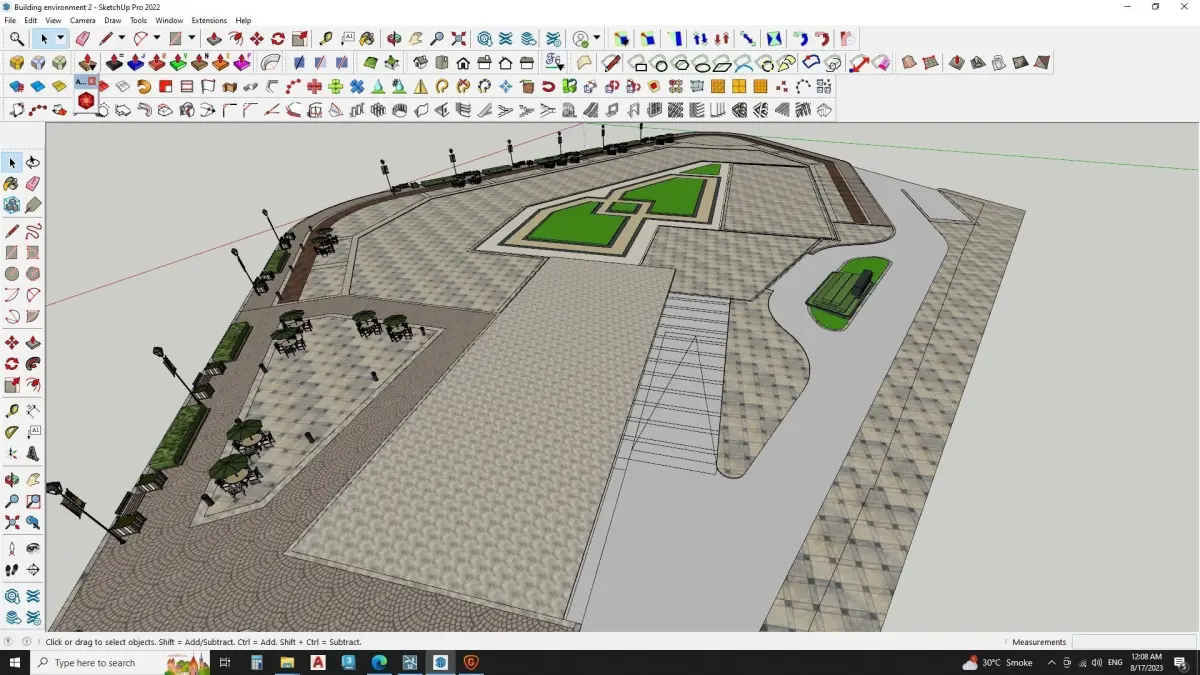Close the small floating 'A...' toolbar
This screenshot has width=1200, height=675.
(x=92, y=81)
